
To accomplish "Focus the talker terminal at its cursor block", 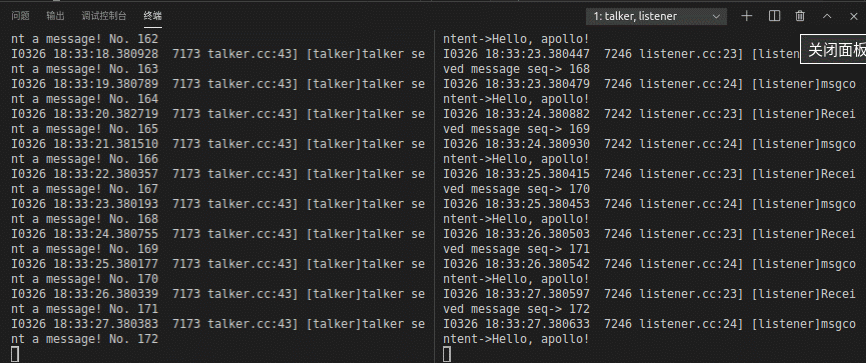I will point(15,354).
